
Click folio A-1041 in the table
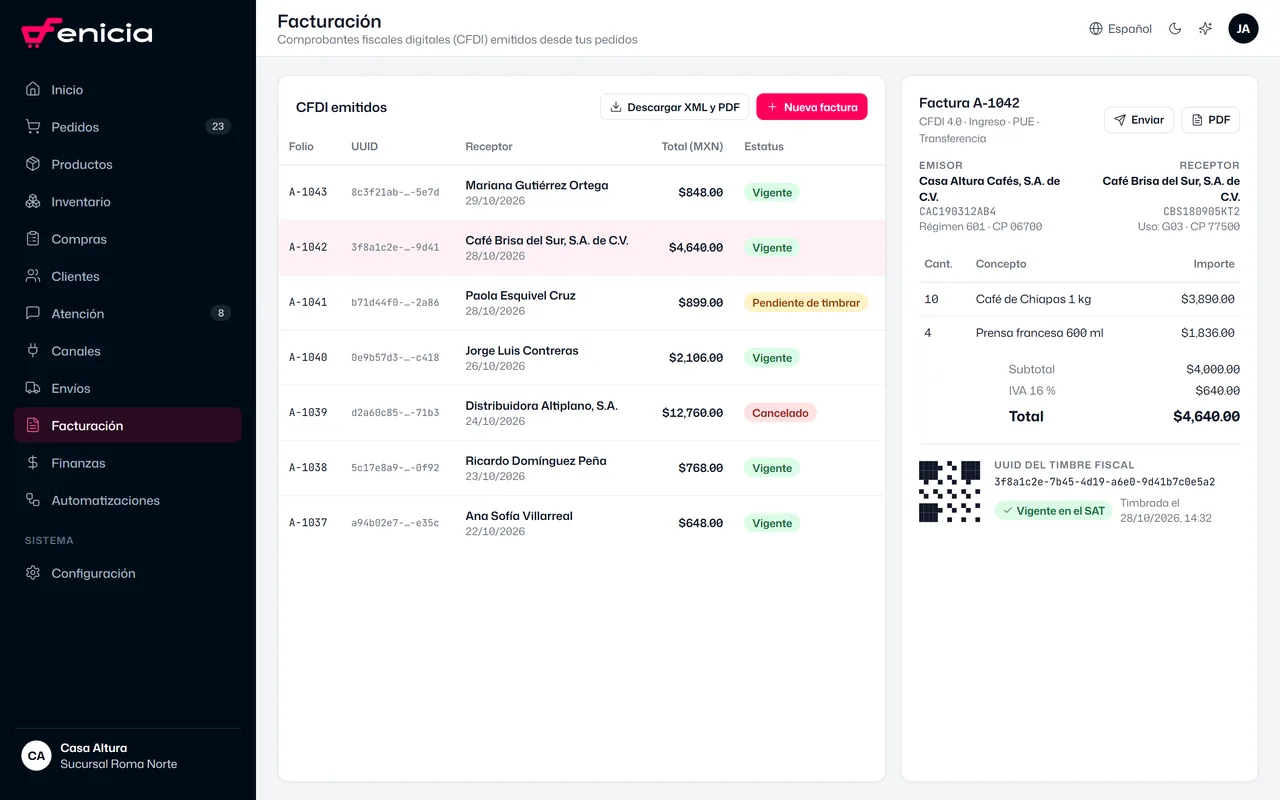tap(308, 302)
